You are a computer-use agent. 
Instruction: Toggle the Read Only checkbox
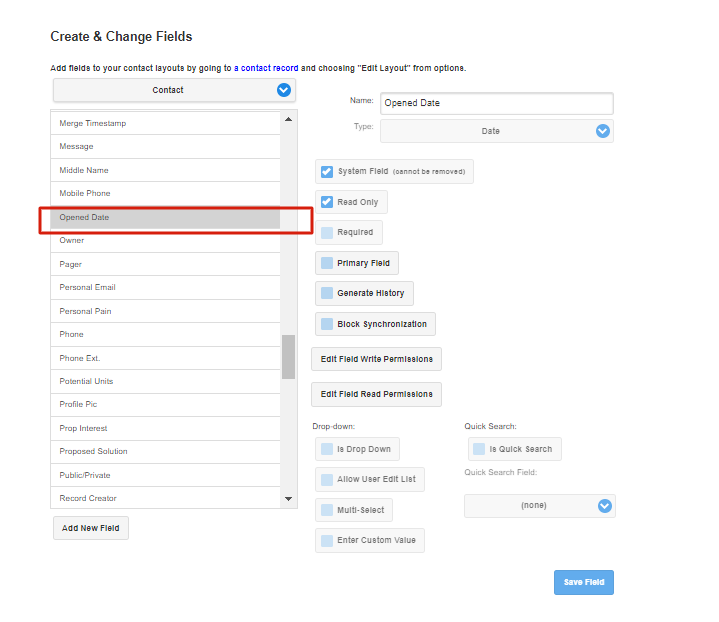pos(327,202)
